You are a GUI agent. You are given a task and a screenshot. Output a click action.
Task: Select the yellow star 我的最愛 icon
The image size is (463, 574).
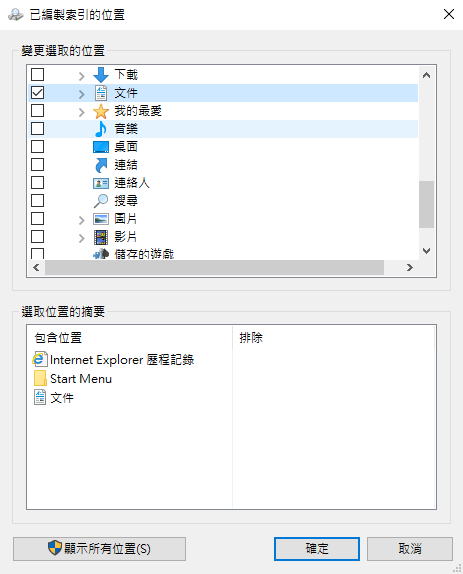point(101,111)
